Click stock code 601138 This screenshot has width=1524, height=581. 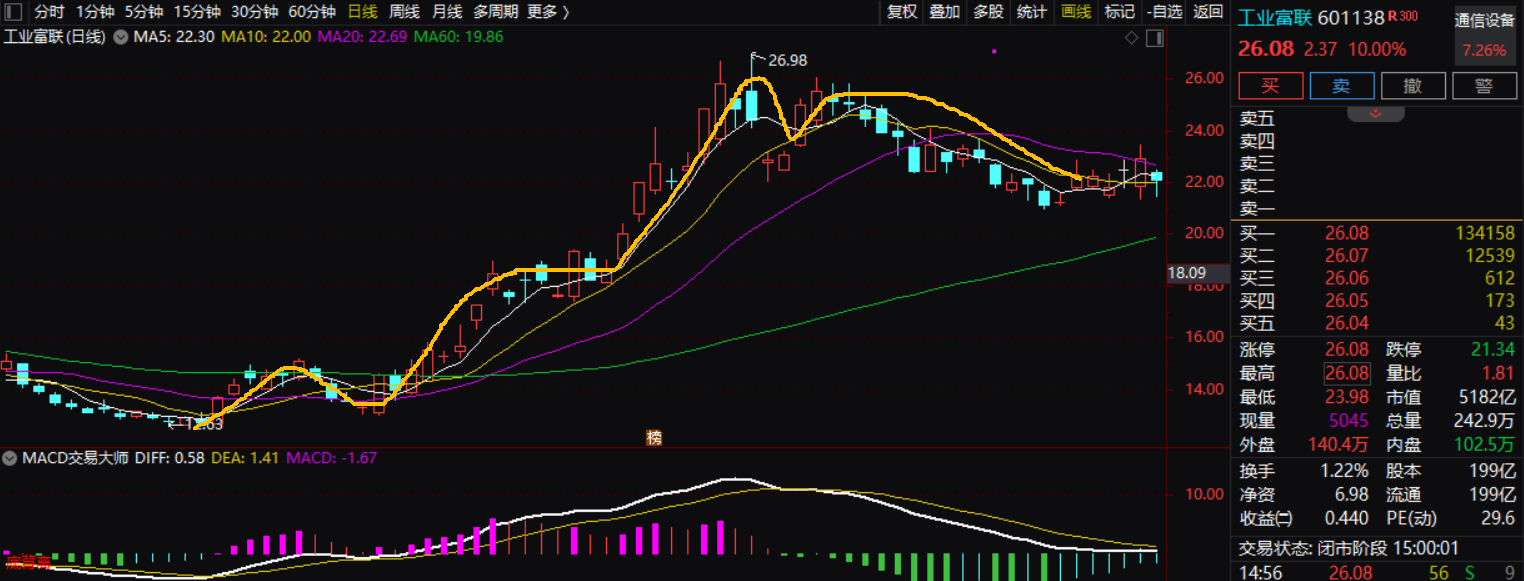point(1351,18)
